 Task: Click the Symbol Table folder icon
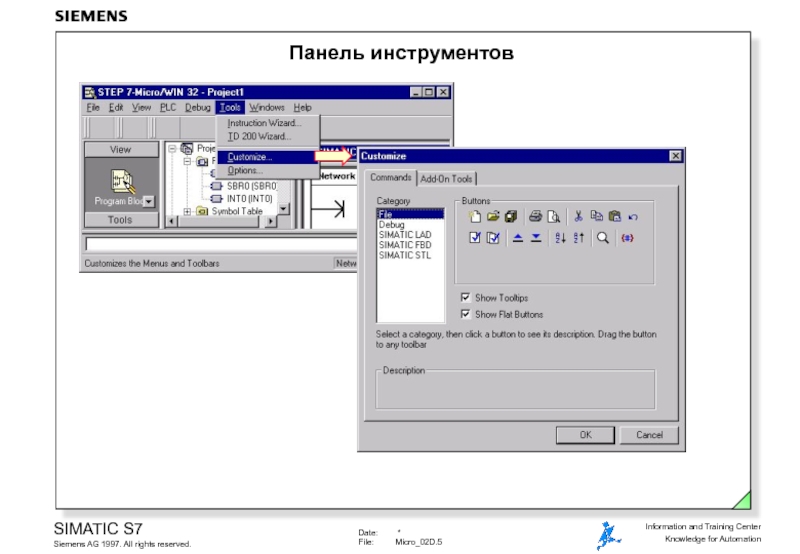tap(202, 211)
